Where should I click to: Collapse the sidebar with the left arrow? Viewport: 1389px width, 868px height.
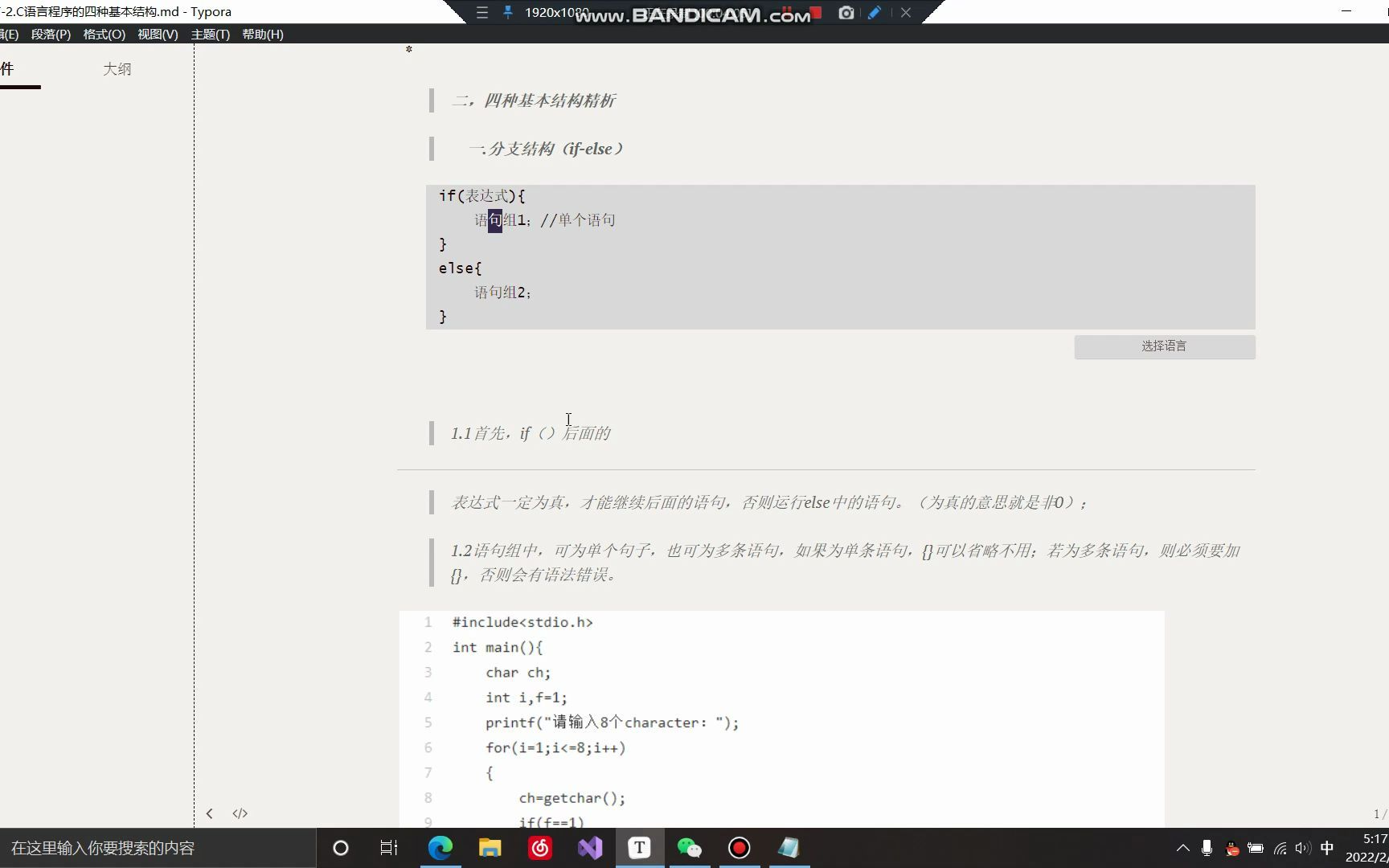point(210,813)
